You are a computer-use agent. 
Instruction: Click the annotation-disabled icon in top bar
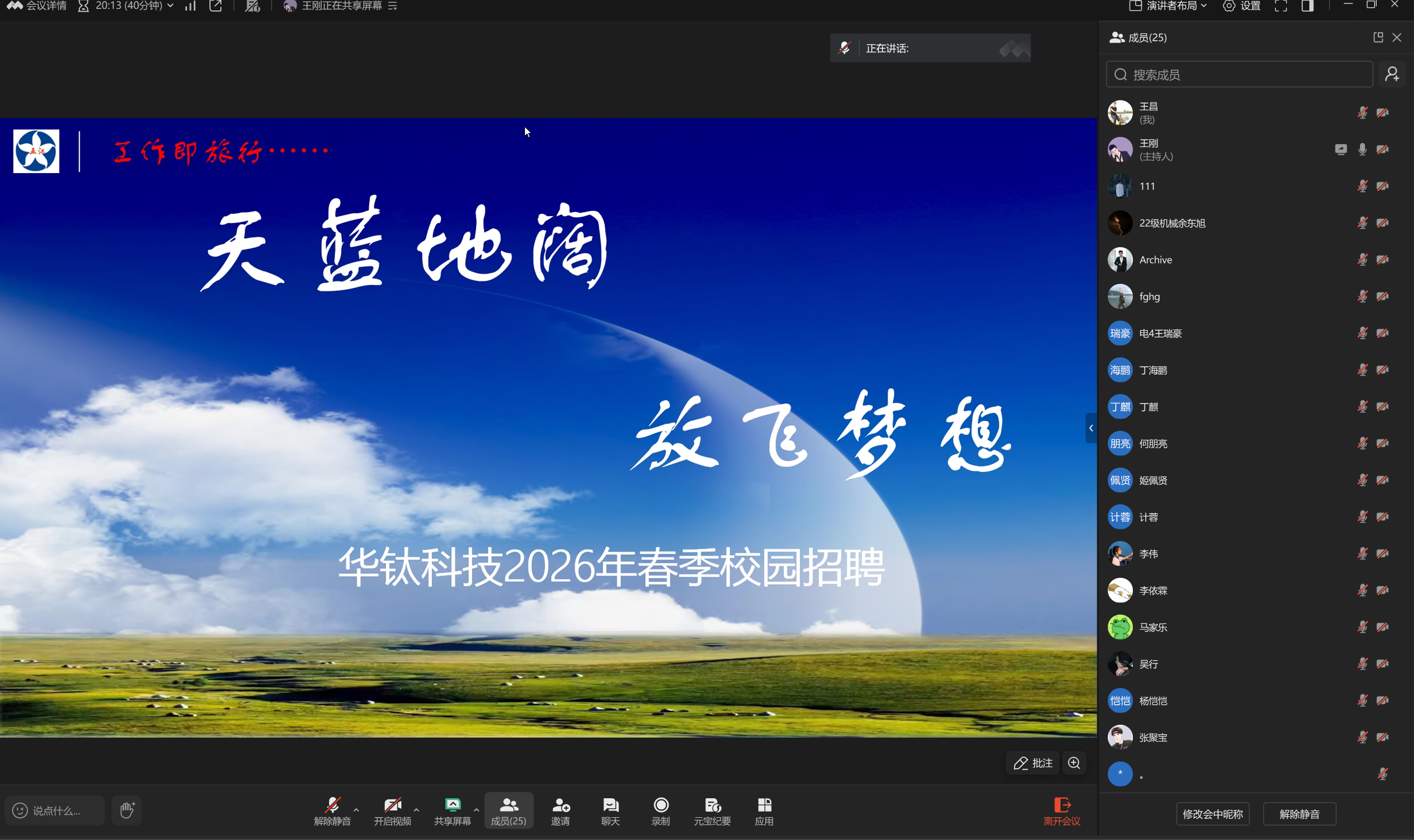252,6
